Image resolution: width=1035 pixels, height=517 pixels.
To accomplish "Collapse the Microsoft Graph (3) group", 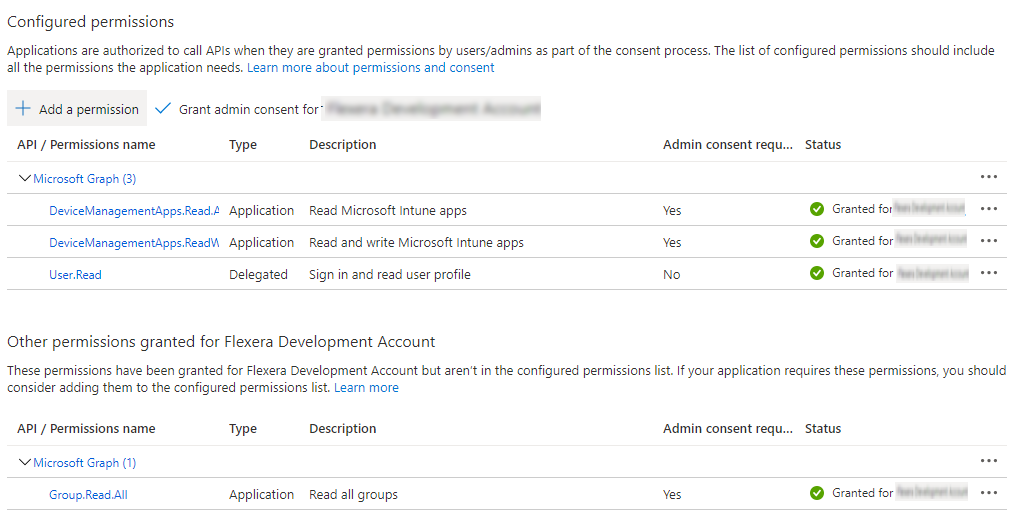I will pos(25,179).
